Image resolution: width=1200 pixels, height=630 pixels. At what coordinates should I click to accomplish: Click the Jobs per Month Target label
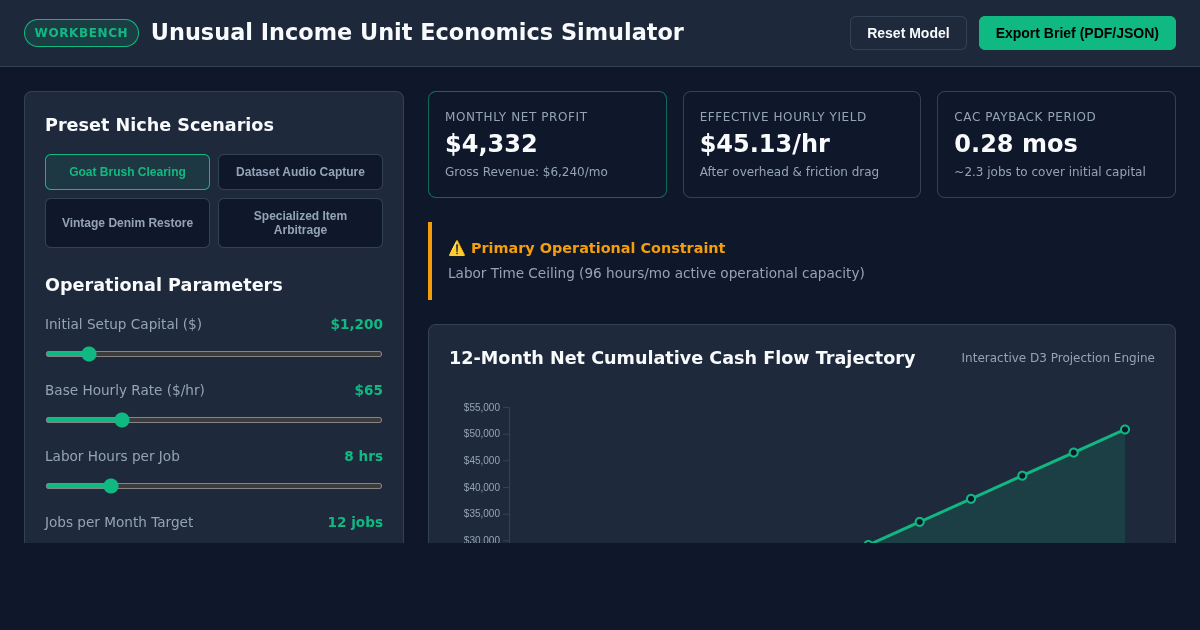pyautogui.click(x=119, y=522)
